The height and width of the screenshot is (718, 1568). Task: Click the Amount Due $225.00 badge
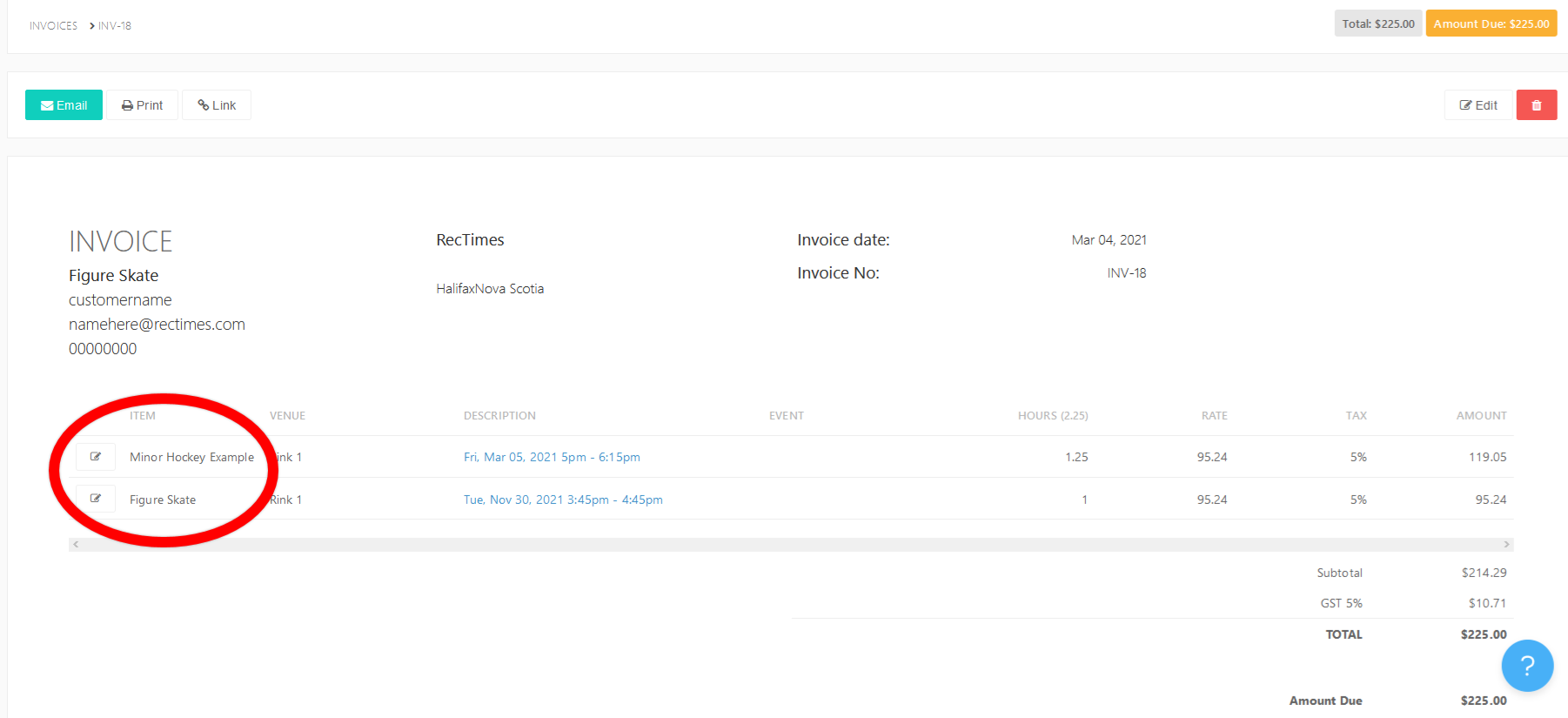pyautogui.click(x=1491, y=23)
